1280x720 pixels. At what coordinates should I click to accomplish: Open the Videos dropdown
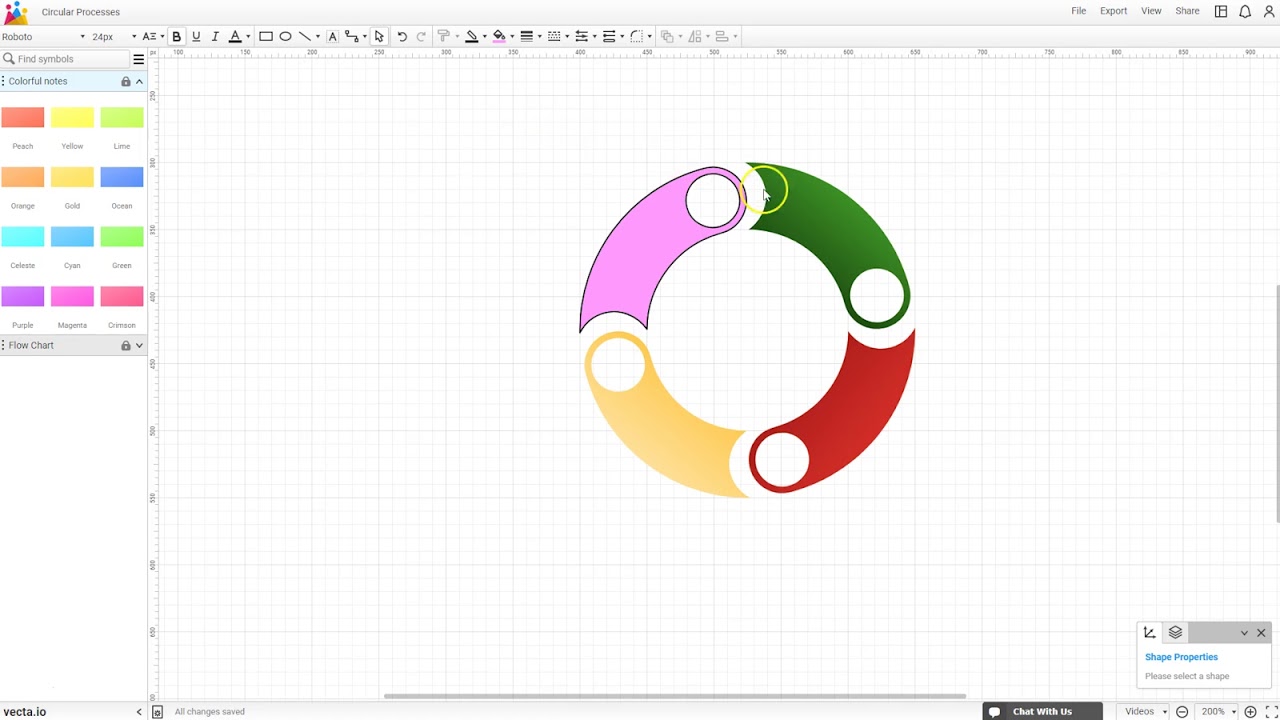click(1146, 712)
